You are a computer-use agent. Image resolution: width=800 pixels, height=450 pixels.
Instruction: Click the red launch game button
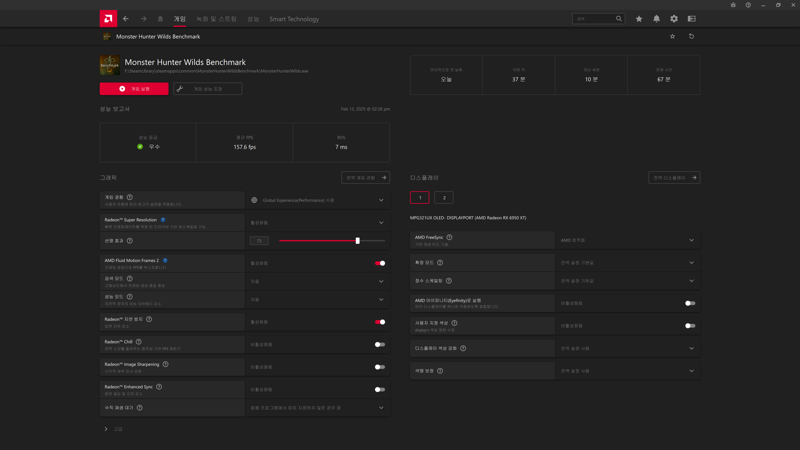pos(134,89)
